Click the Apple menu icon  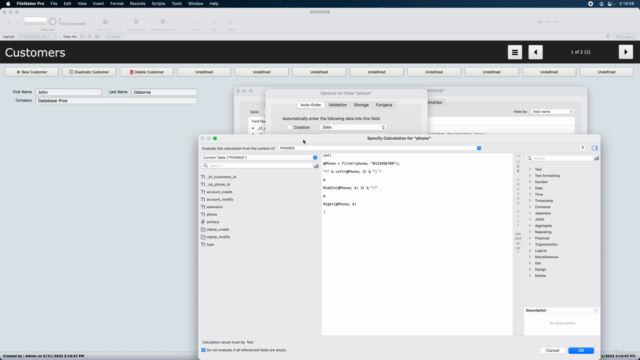pyautogui.click(x=8, y=4)
